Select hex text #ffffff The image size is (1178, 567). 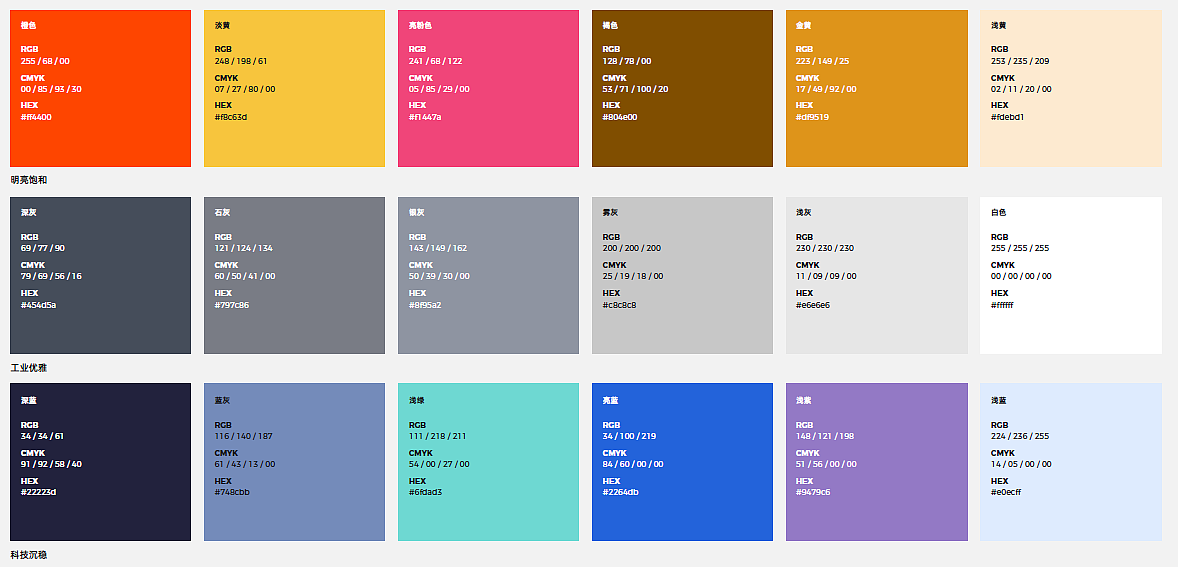tap(1002, 305)
